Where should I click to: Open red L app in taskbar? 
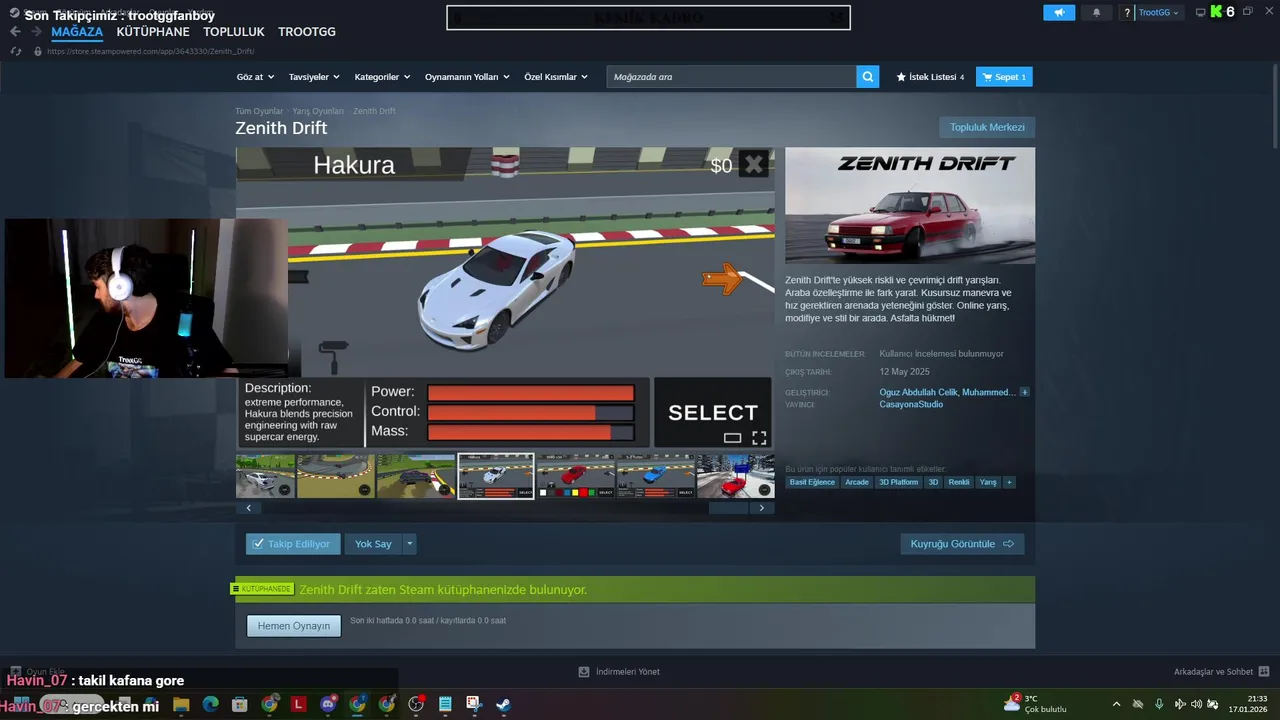(x=298, y=705)
